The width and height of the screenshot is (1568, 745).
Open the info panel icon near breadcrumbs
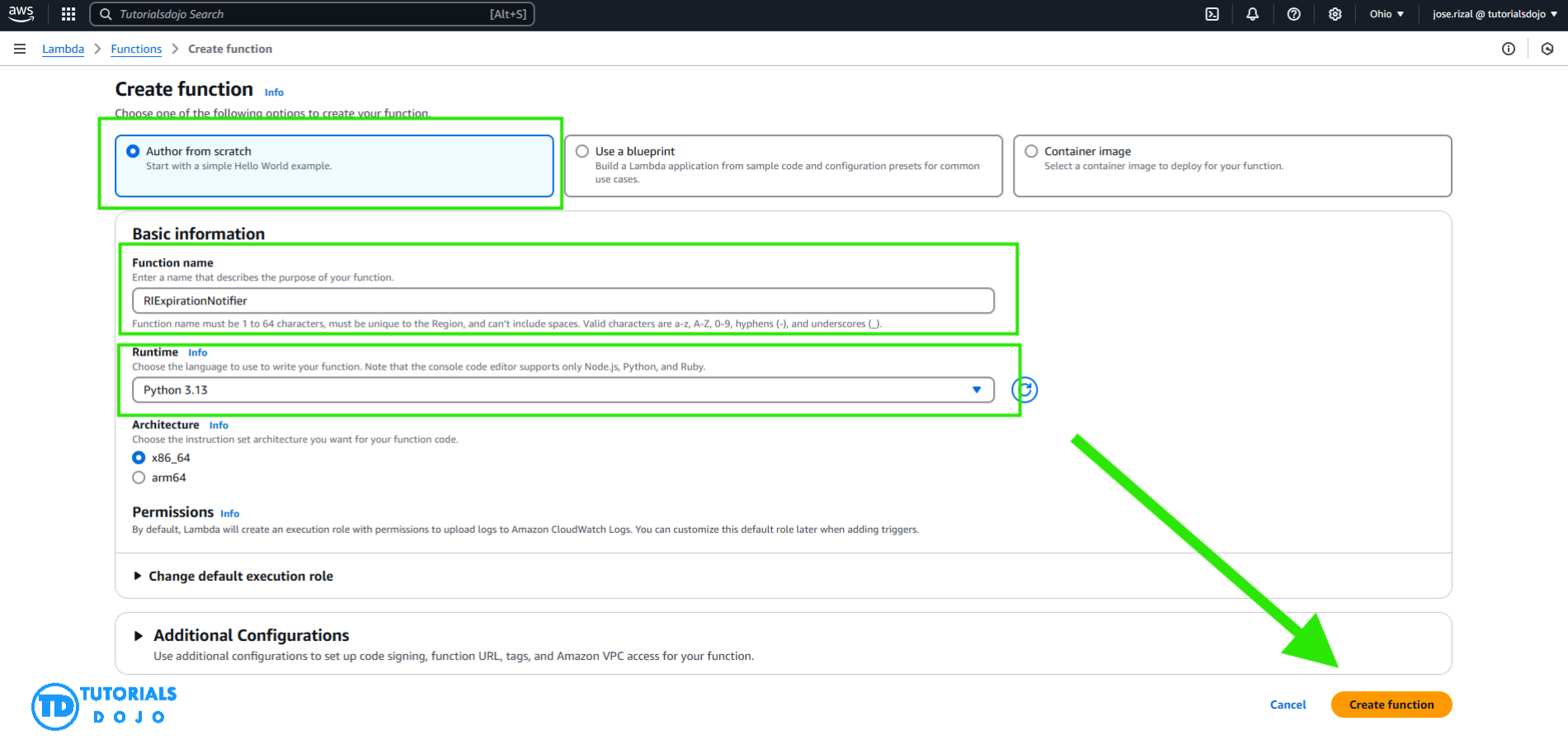(1508, 49)
